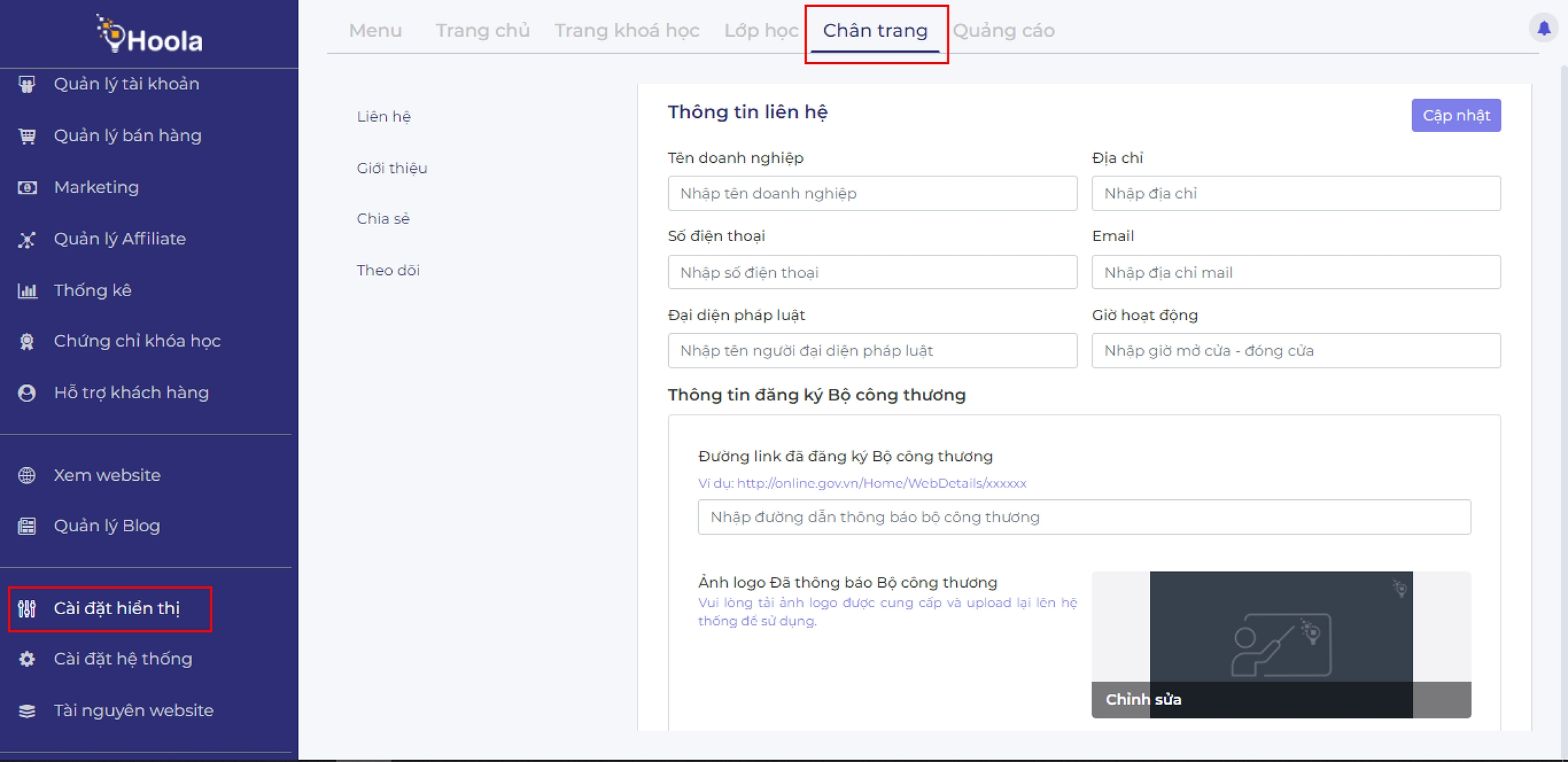Click the notification bell icon
Screen dimensions: 1568x762
click(1543, 28)
